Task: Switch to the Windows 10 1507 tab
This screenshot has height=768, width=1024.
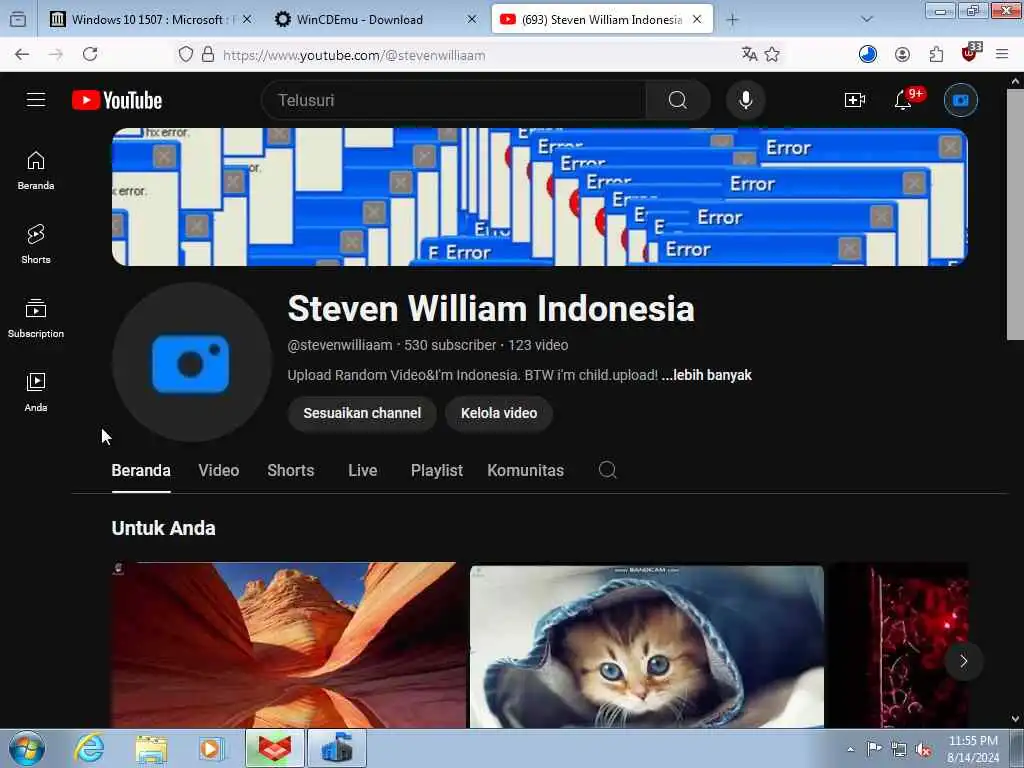Action: coord(152,20)
